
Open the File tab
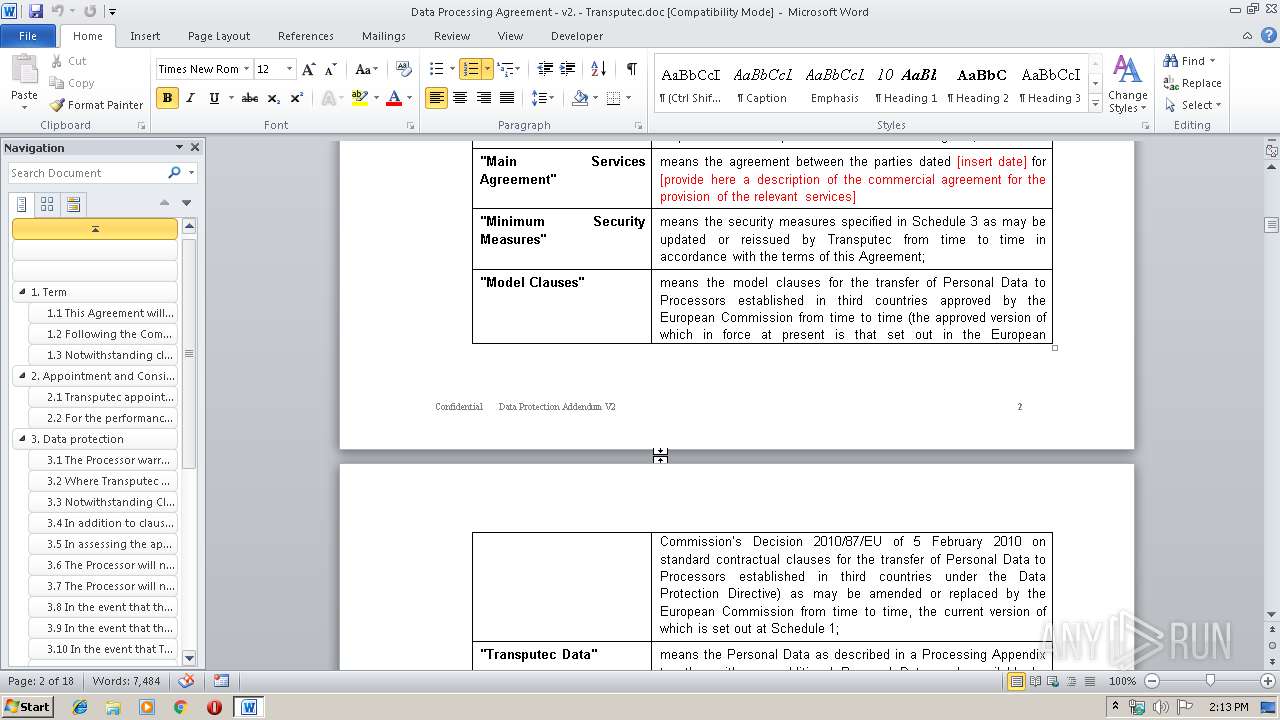[28, 36]
